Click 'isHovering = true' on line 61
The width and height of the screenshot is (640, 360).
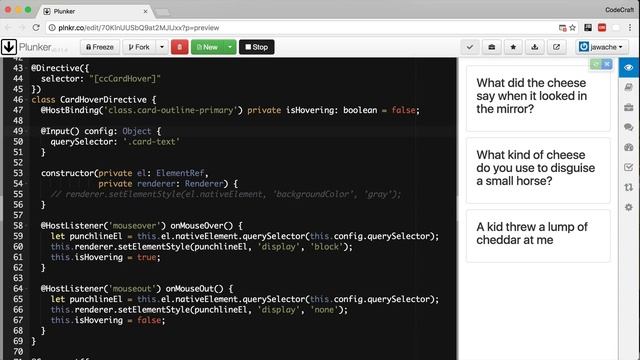(115, 257)
